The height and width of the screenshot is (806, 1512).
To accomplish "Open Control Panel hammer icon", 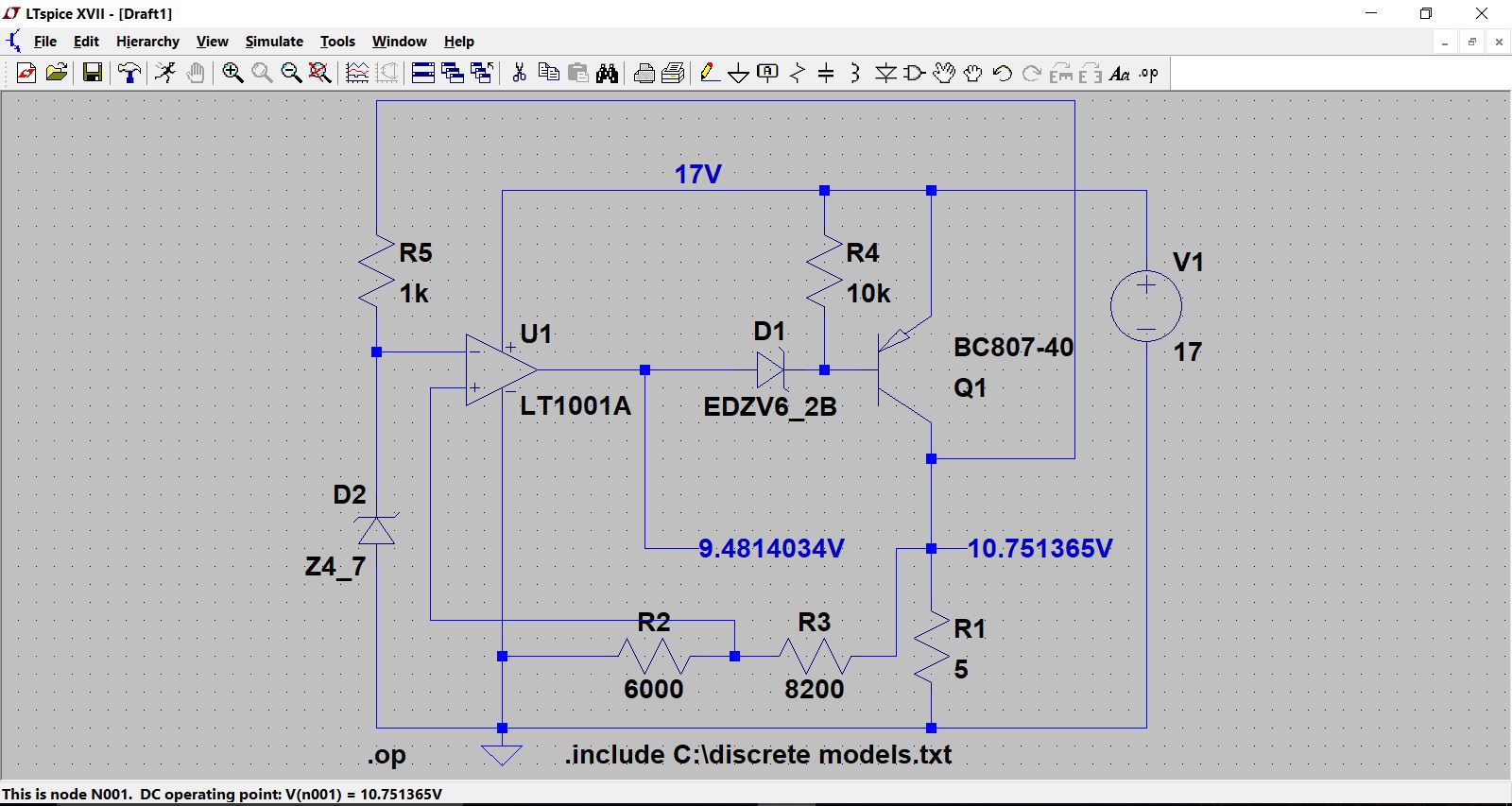I will point(129,73).
